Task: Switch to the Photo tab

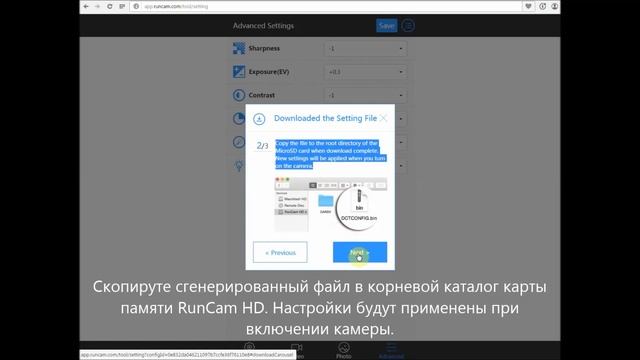Action: pyautogui.click(x=344, y=350)
